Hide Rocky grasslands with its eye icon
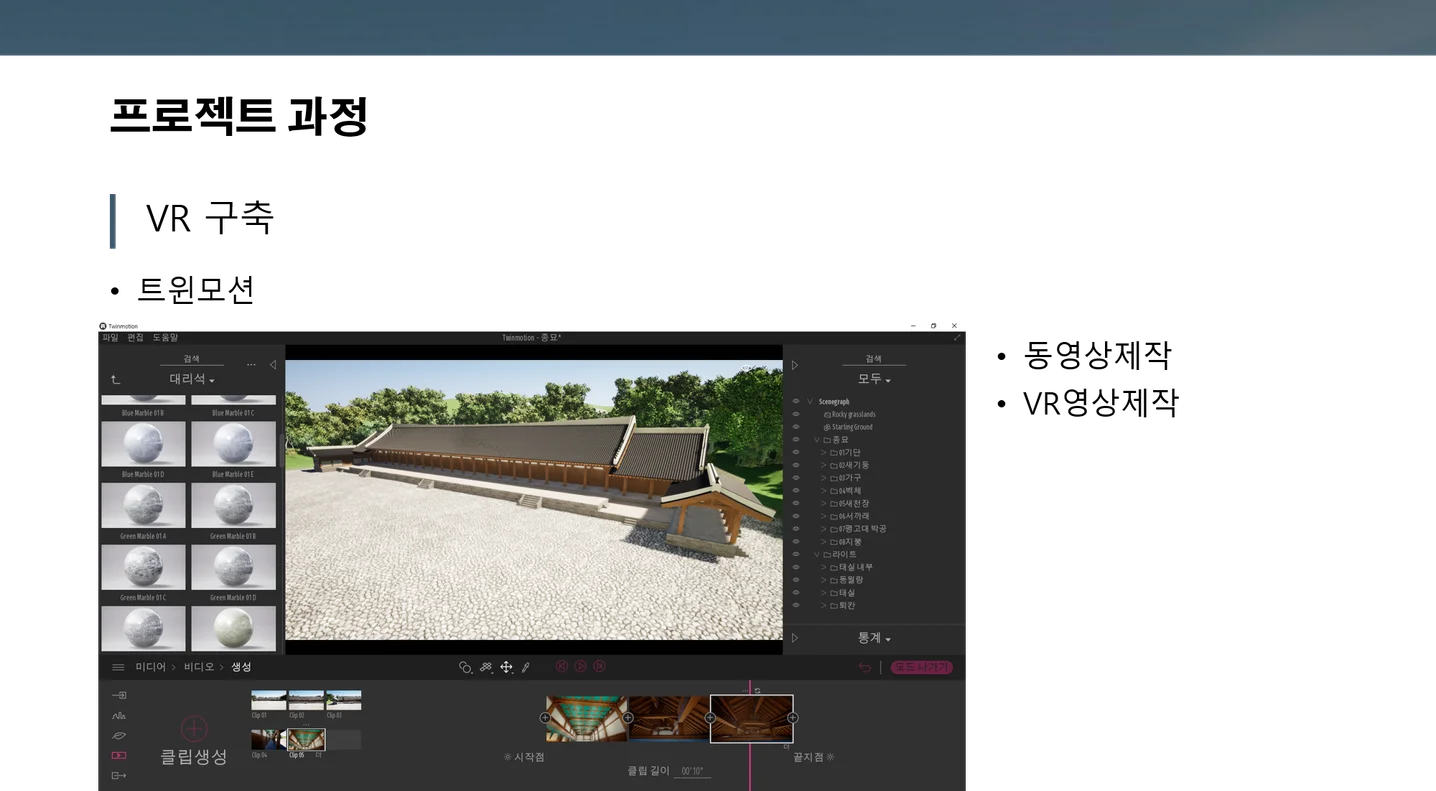The width and height of the screenshot is (1436, 791). (796, 414)
